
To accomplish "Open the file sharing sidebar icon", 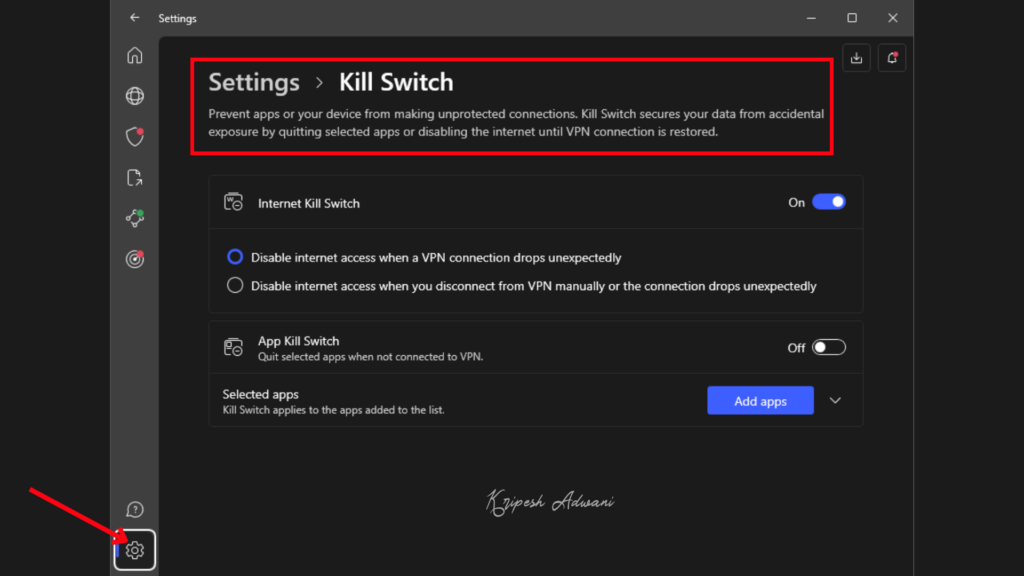I will coord(134,178).
